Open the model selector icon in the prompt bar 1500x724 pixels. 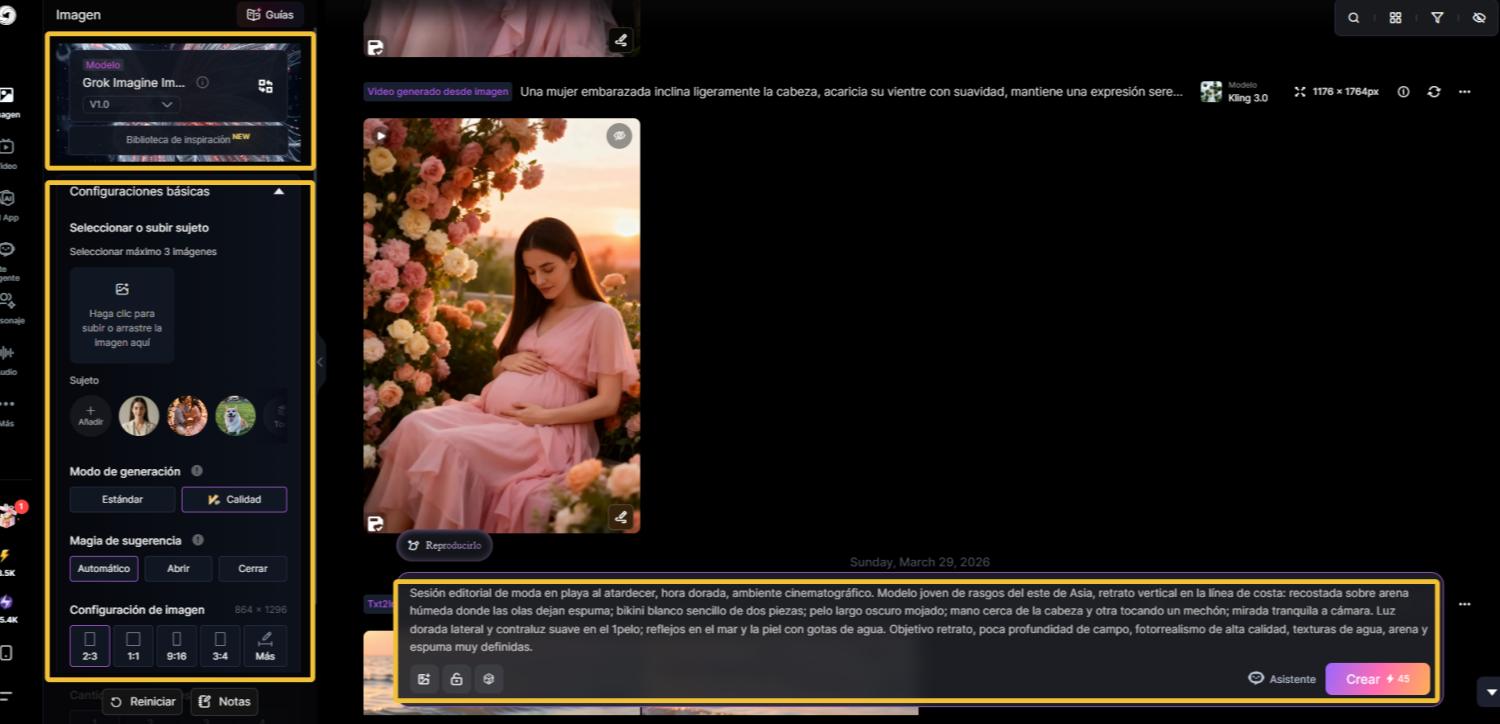click(489, 679)
